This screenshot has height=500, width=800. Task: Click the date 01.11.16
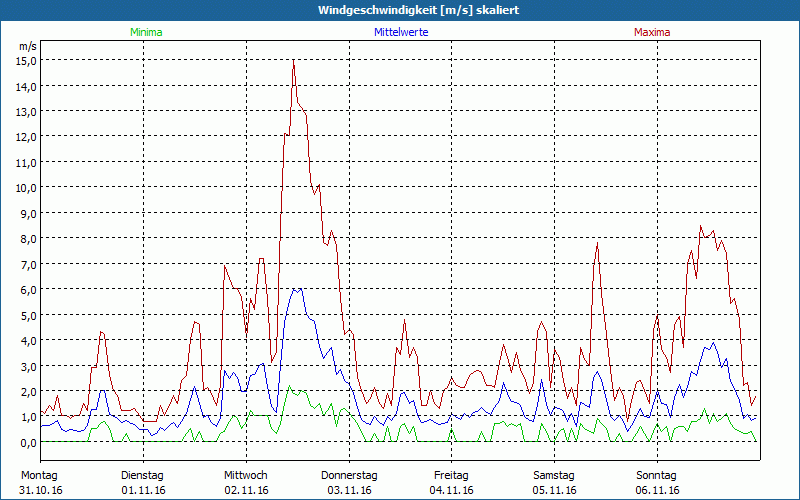pyautogui.click(x=143, y=490)
